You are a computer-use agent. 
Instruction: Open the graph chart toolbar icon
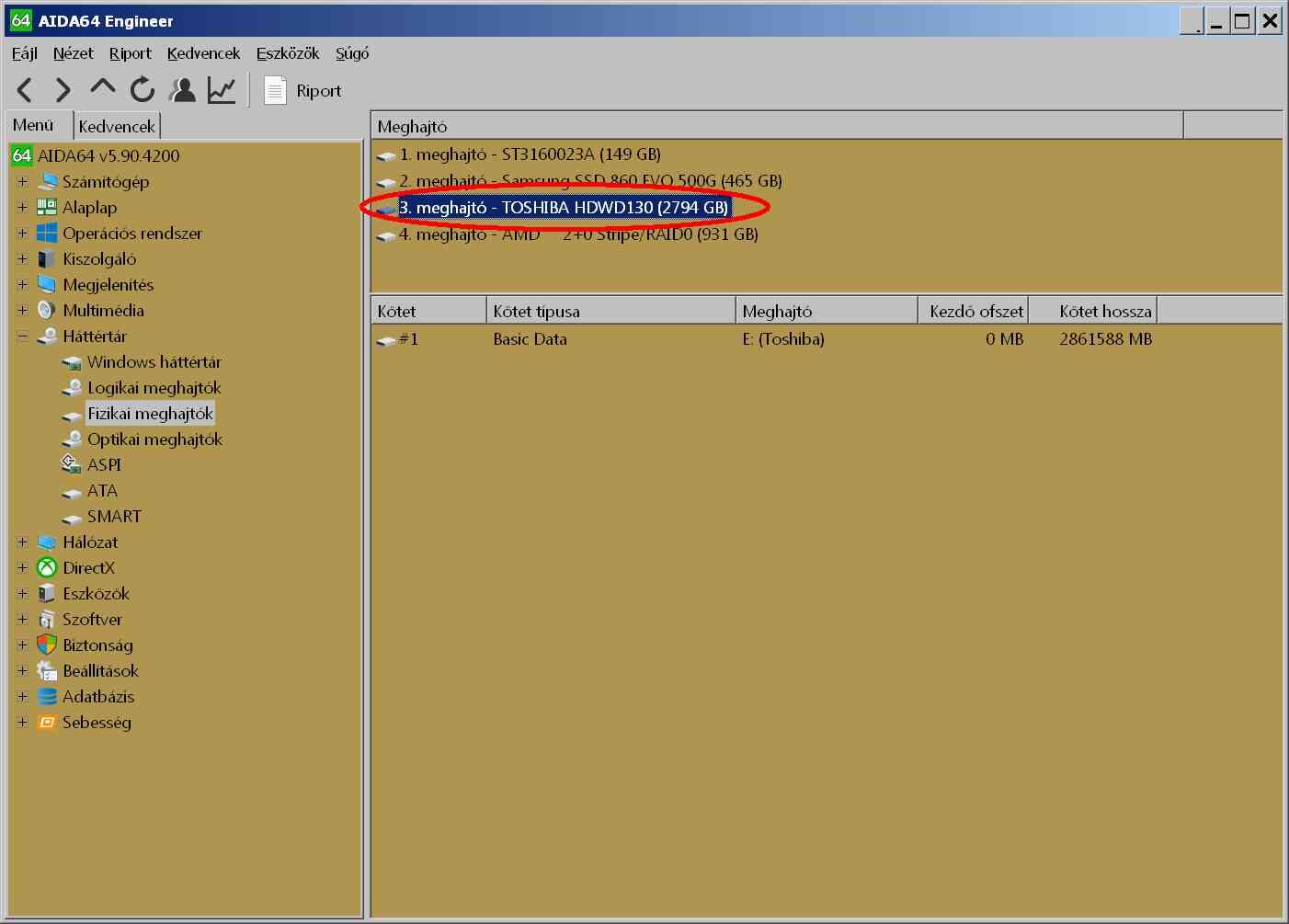[x=222, y=90]
